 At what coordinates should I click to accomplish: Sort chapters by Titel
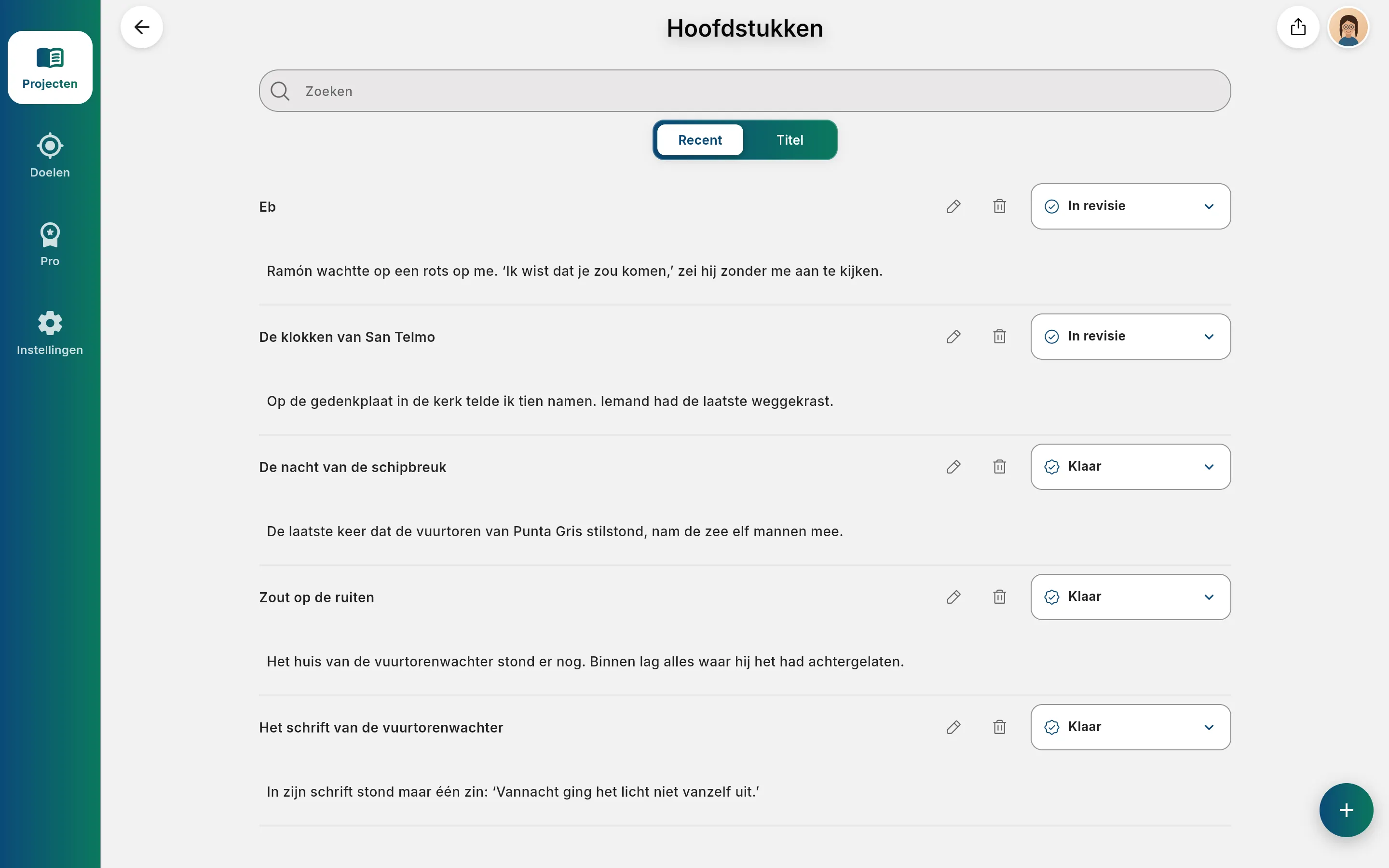[790, 140]
